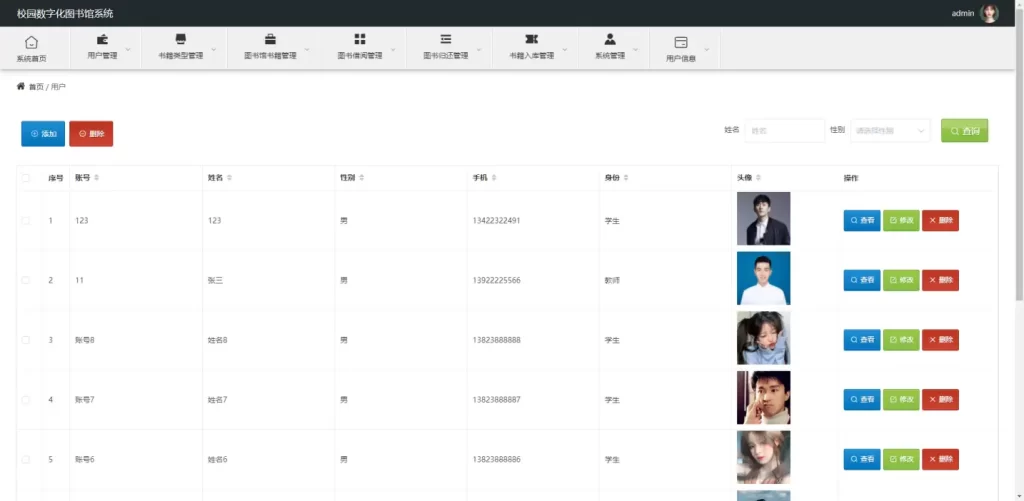1024x501 pixels.
Task: Click the 书籍入库管理 ticket icon
Action: 531,39
